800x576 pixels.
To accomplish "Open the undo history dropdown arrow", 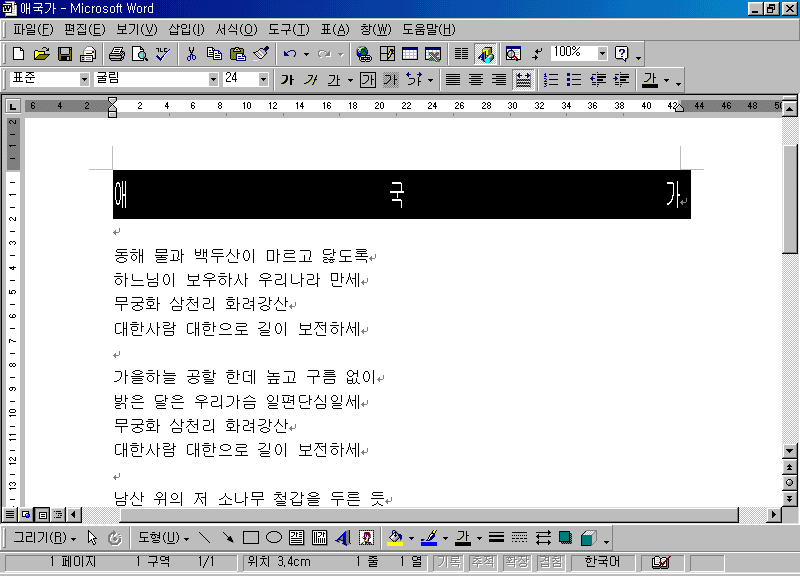I will [306, 54].
